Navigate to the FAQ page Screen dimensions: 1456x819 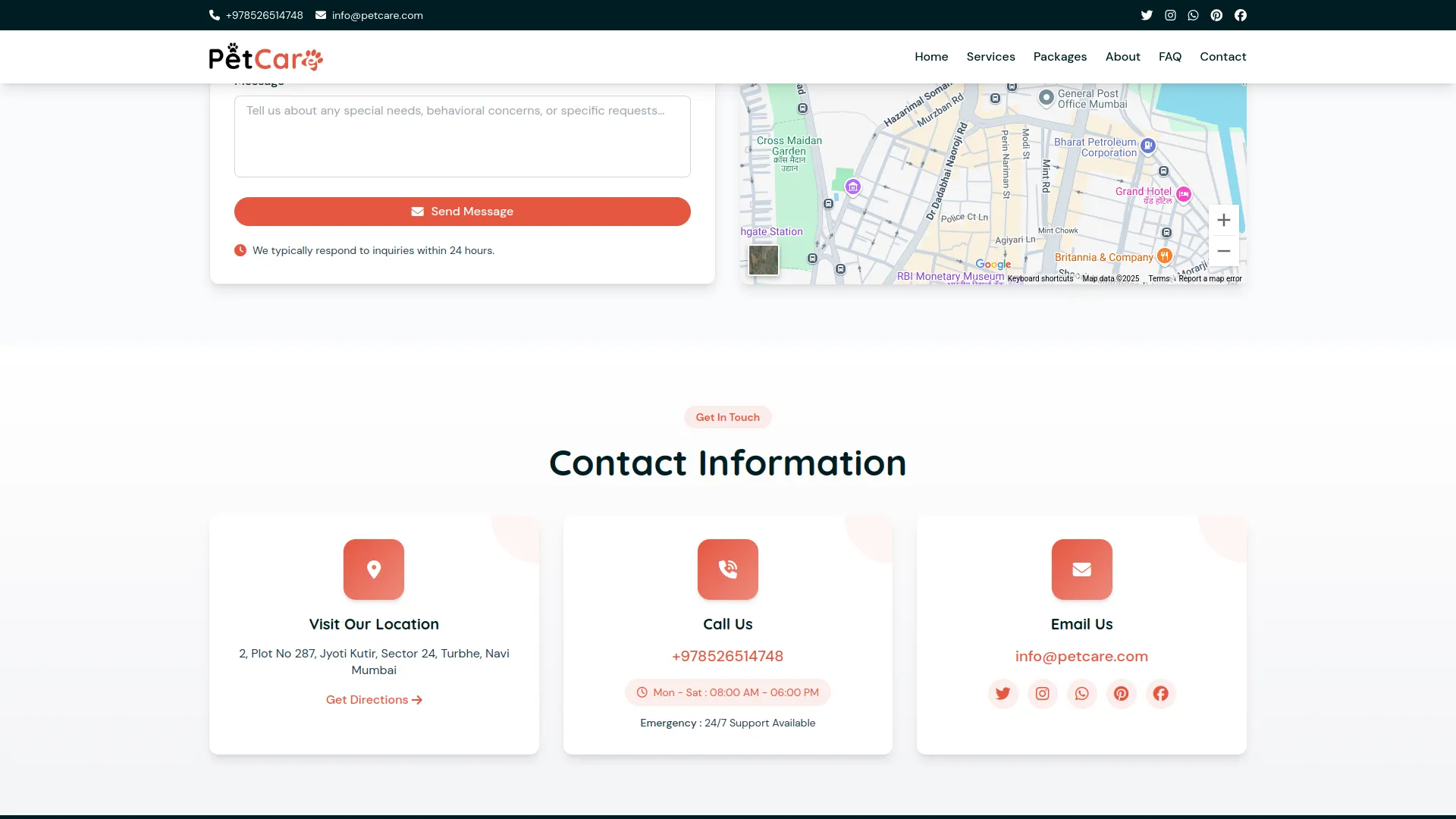[x=1169, y=57]
